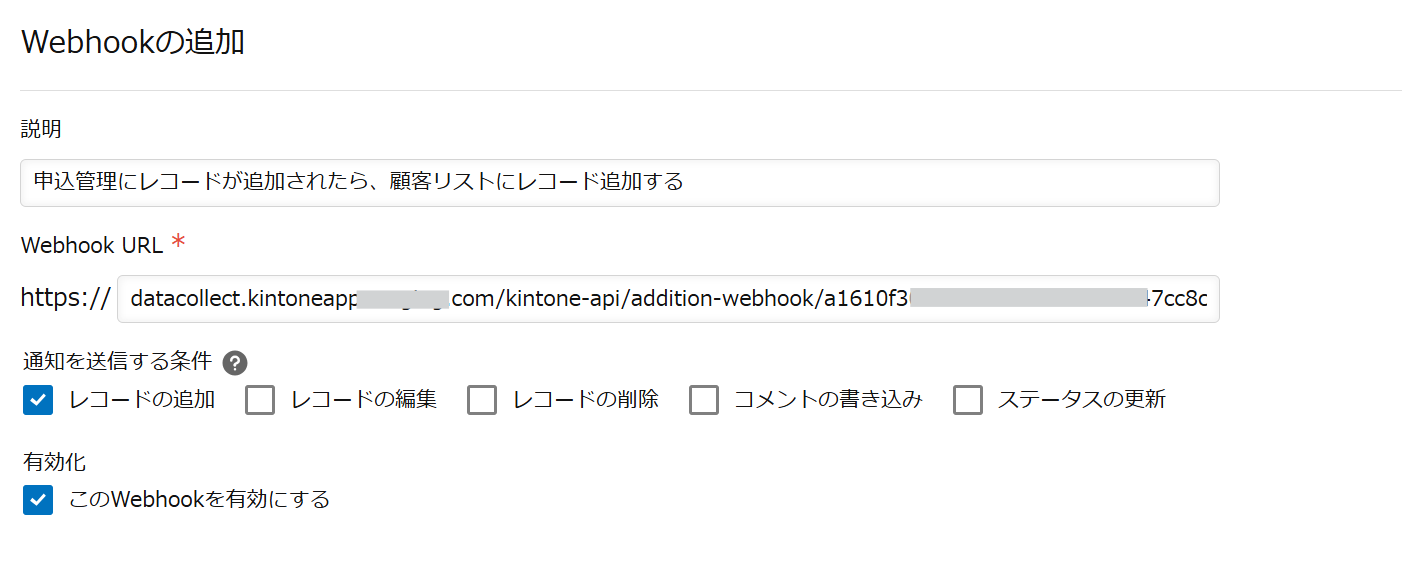
Task: Click the 説明 description input field
Action: [619, 183]
